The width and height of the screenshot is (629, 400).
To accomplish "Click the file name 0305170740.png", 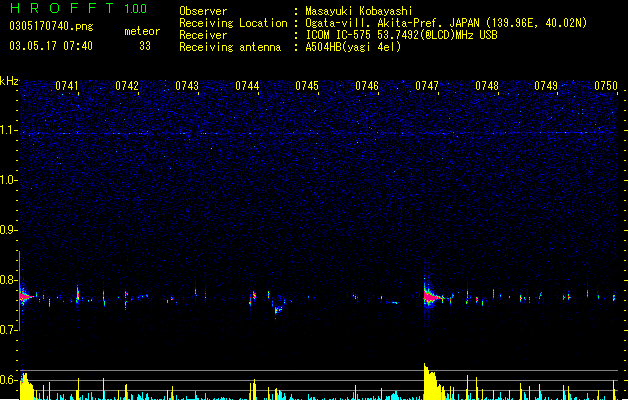I will coord(51,26).
